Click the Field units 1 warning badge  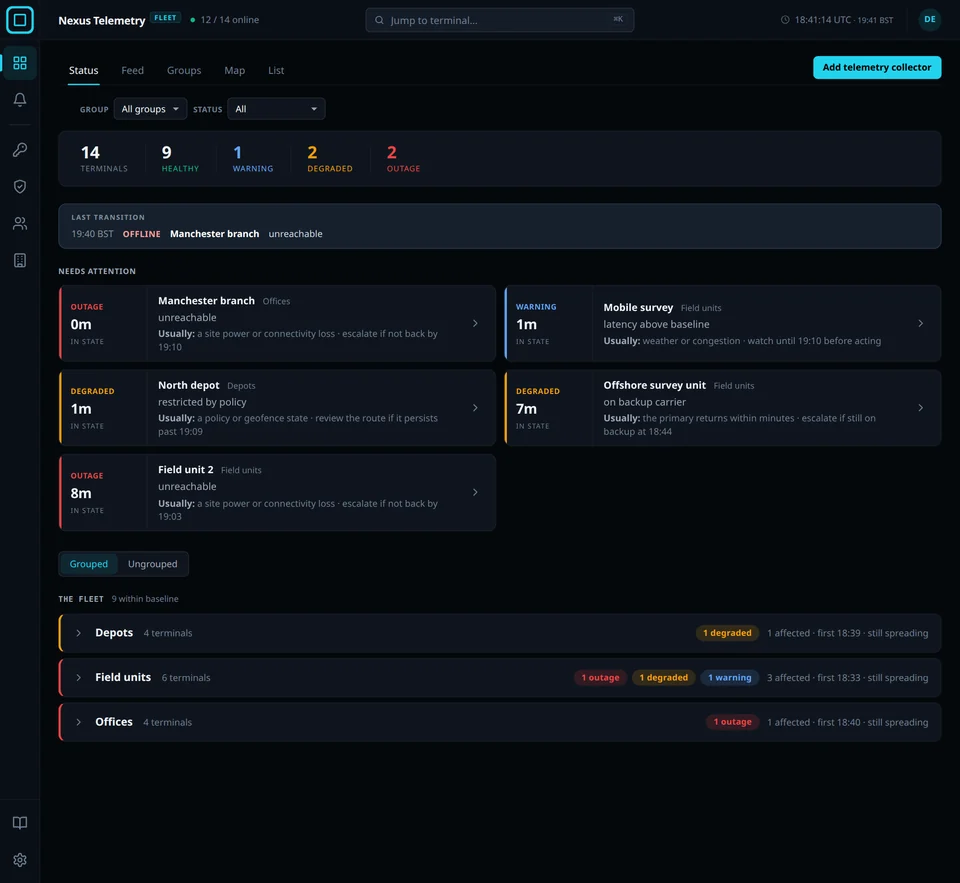coord(729,678)
